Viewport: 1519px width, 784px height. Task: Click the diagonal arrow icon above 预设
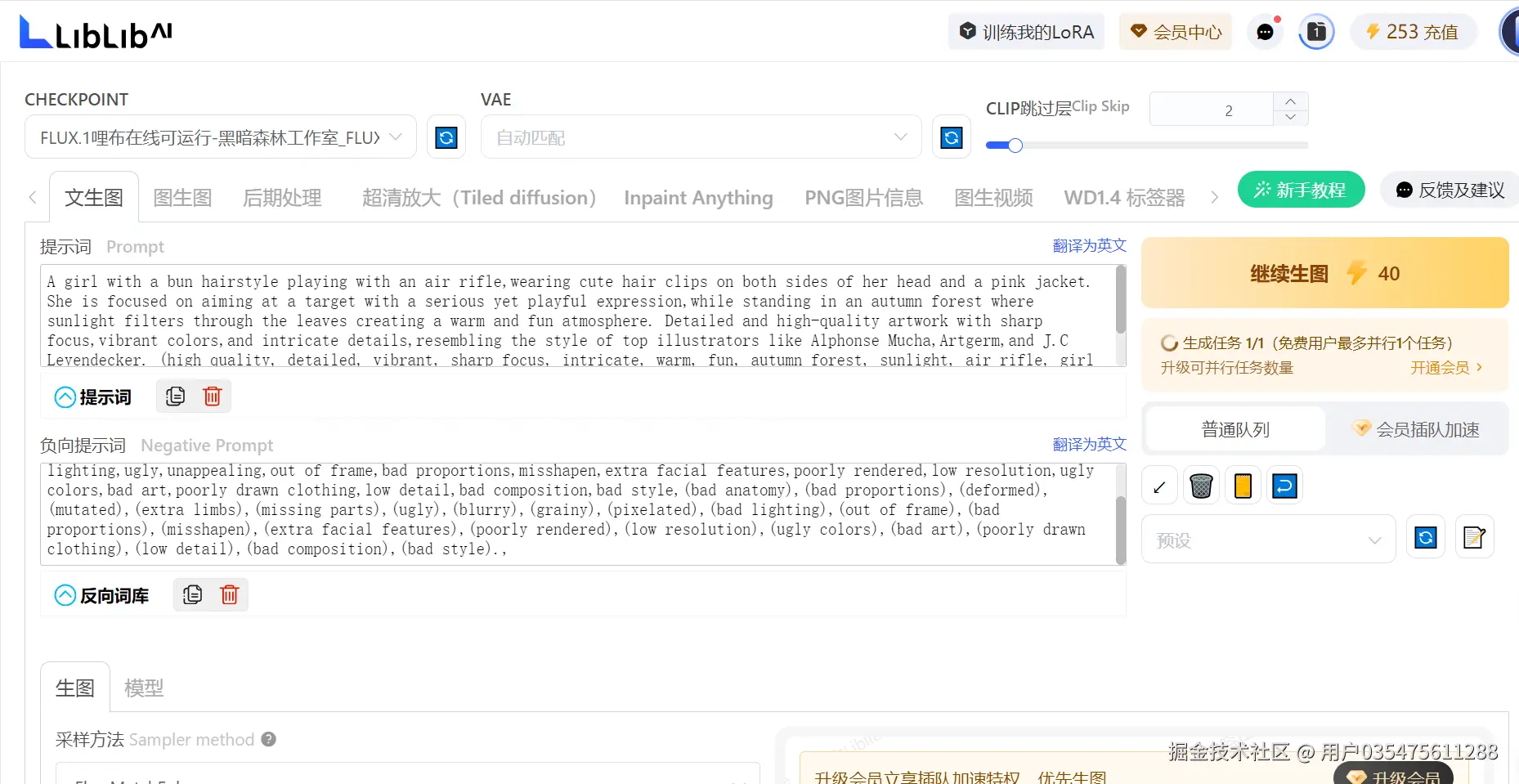(x=1159, y=486)
